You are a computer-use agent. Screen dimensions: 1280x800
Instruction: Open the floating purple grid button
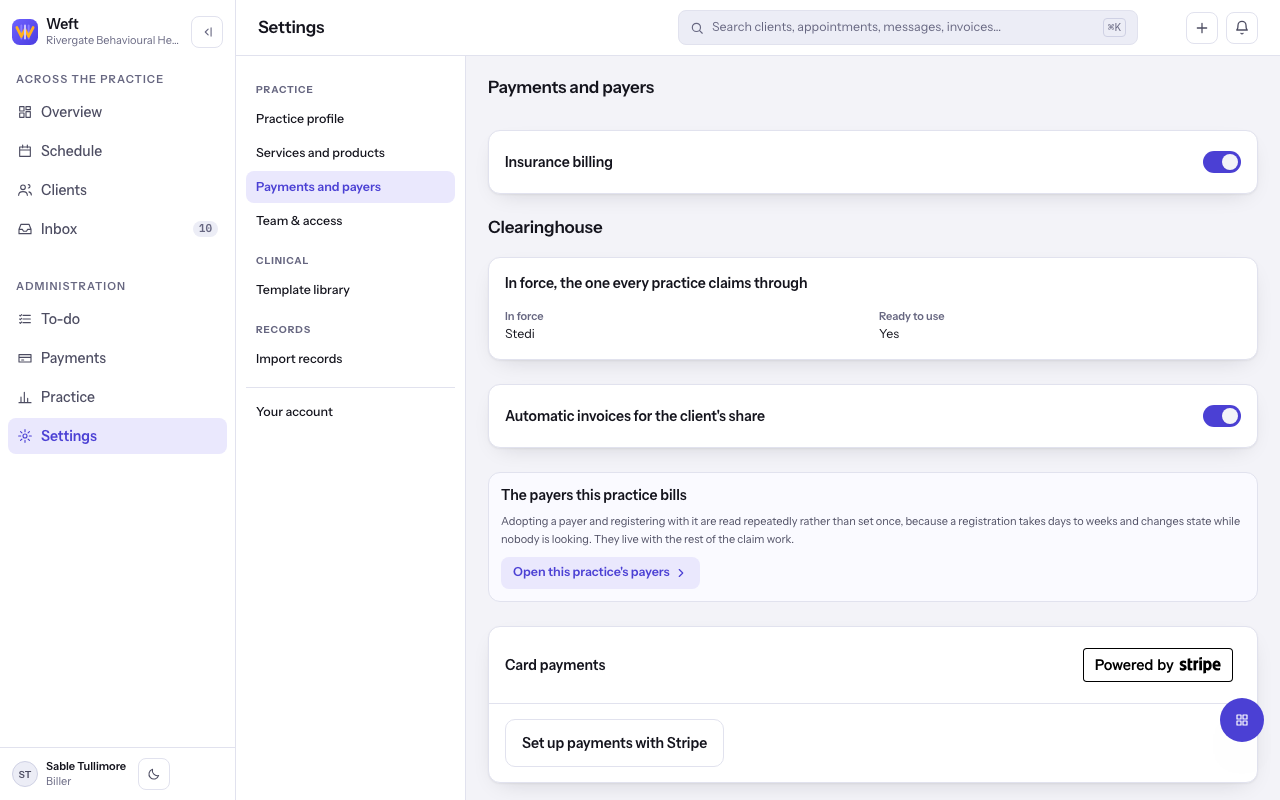point(1242,720)
